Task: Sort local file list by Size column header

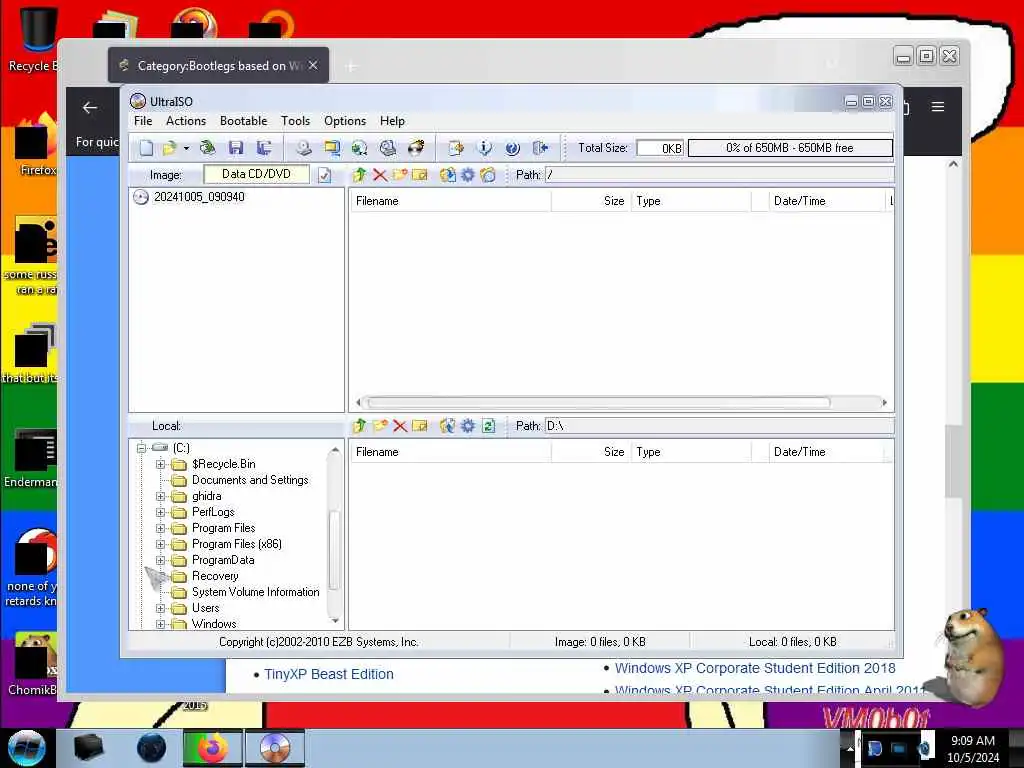Action: (591, 452)
